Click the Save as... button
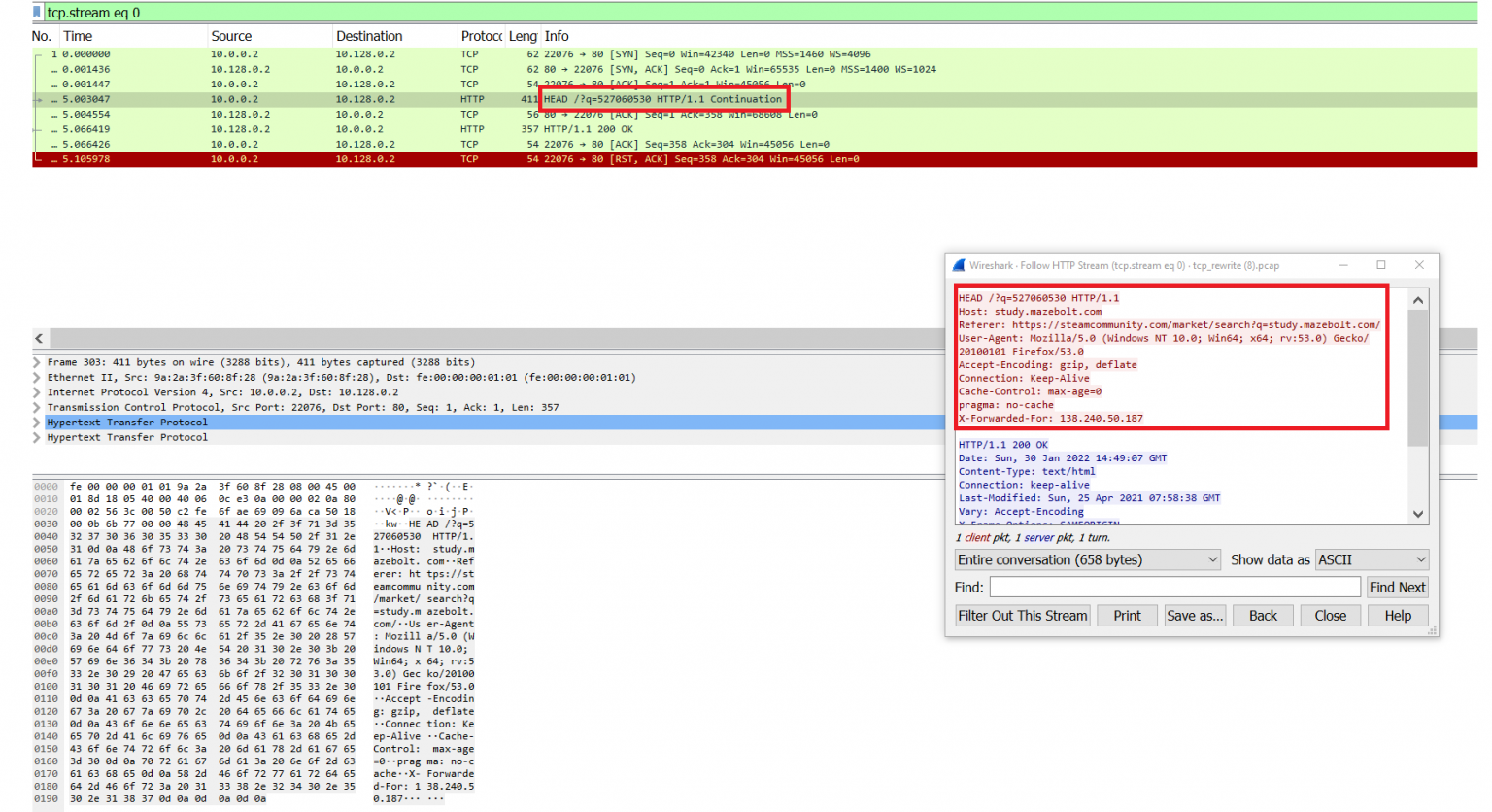The height and width of the screenshot is (812, 1492). pyautogui.click(x=1195, y=616)
